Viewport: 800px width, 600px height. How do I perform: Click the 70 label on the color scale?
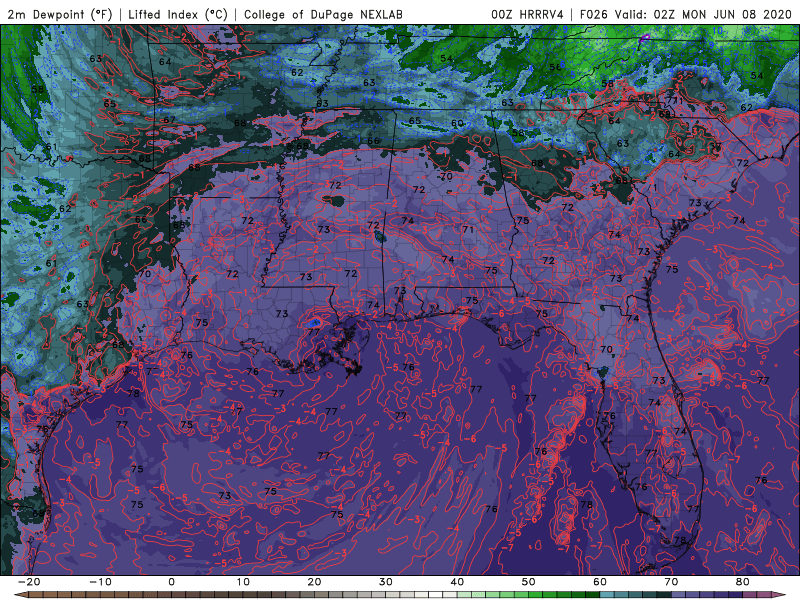click(x=671, y=582)
